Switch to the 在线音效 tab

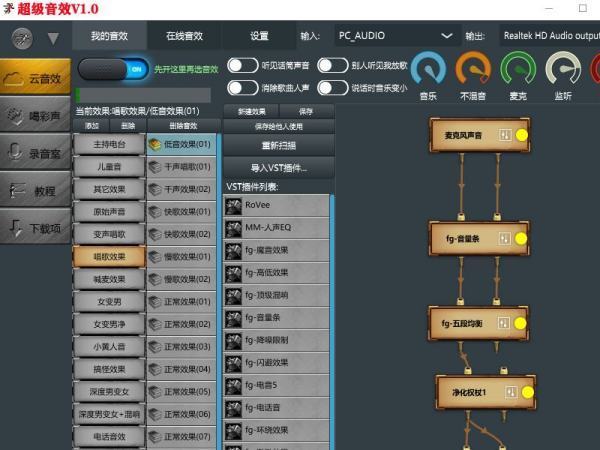pos(184,36)
